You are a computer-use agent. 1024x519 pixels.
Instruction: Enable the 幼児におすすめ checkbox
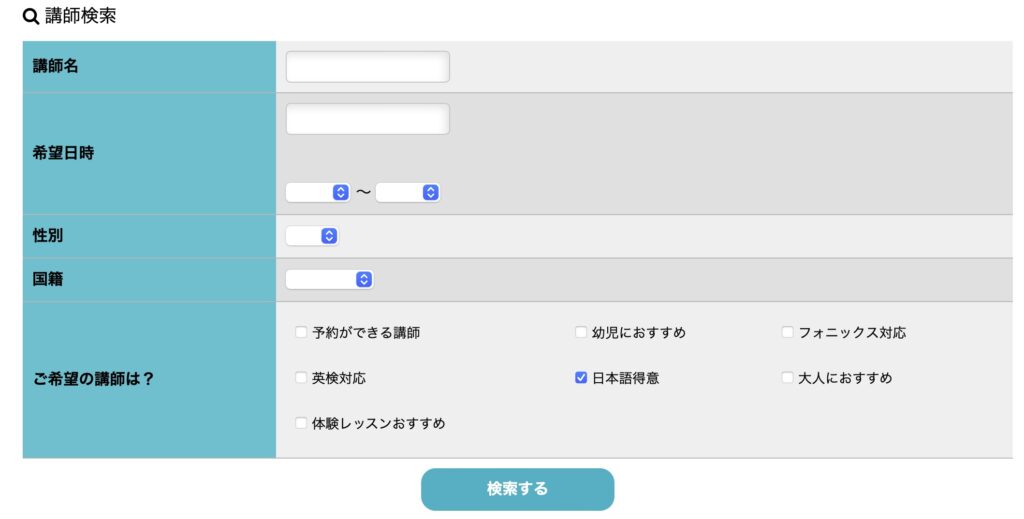581,333
